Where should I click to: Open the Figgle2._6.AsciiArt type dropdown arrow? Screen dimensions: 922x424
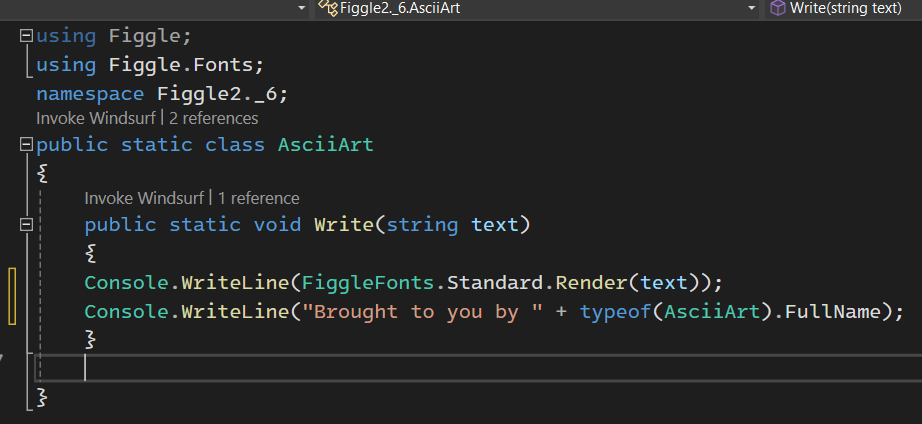[751, 8]
